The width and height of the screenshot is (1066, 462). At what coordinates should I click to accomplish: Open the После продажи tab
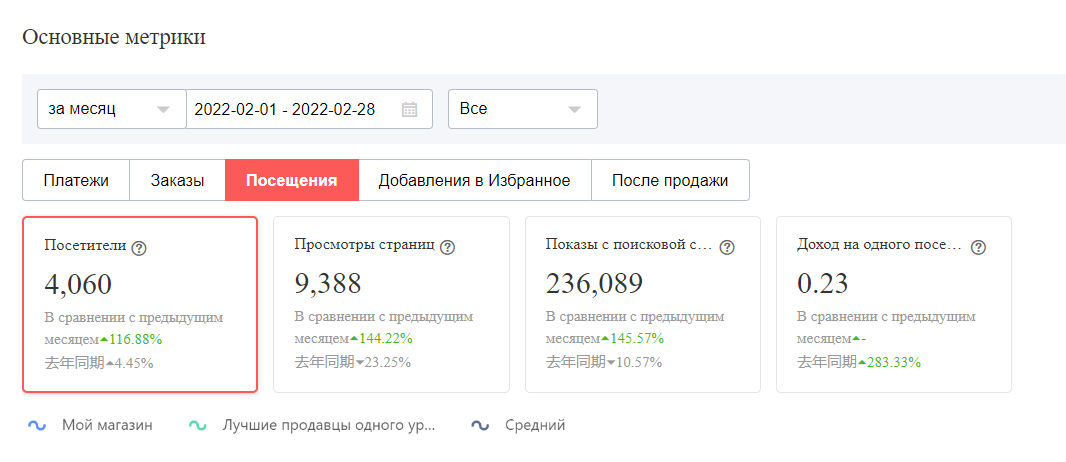tap(670, 181)
